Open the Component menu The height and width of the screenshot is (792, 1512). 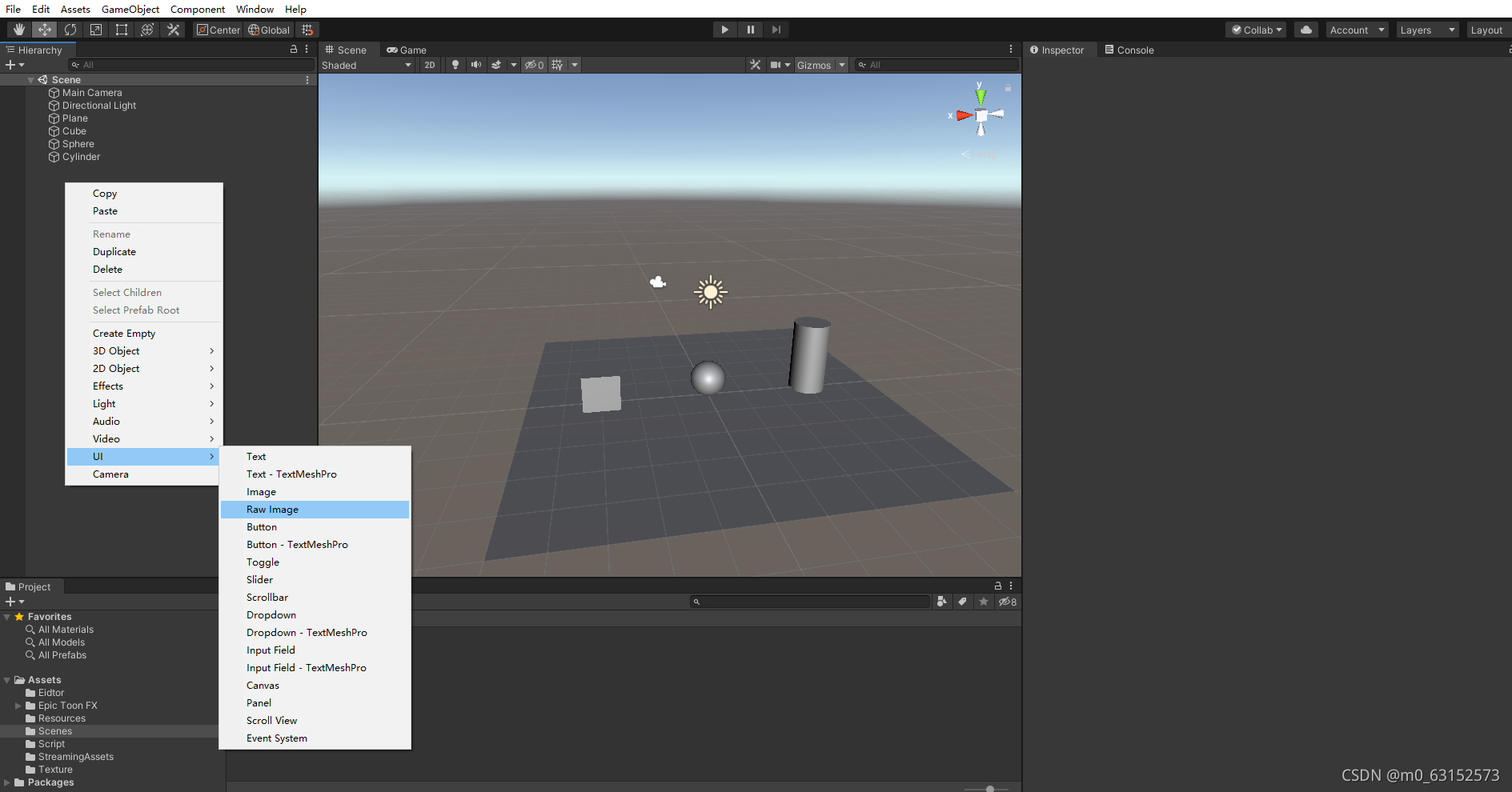197,9
